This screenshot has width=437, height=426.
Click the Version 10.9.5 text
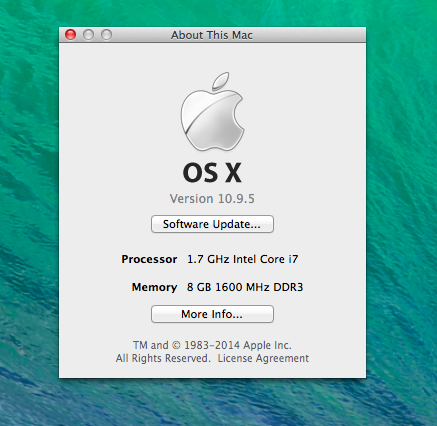(x=212, y=199)
